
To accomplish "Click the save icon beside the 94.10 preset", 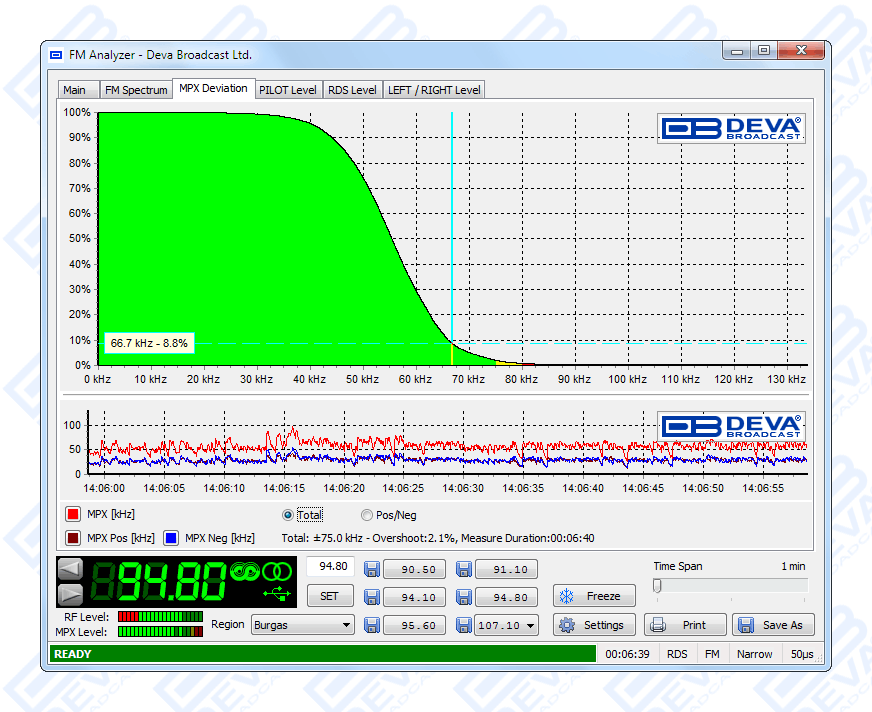I will click(372, 598).
